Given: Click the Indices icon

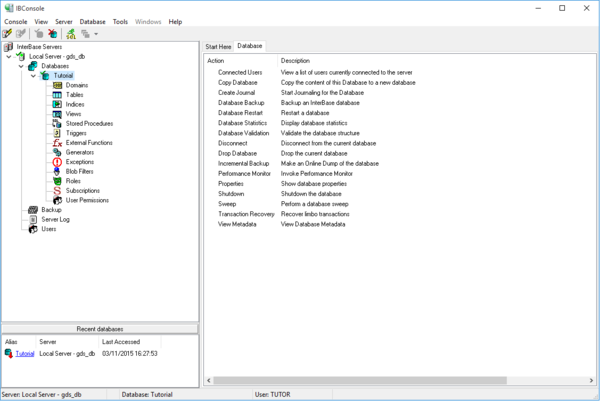Looking at the screenshot, I should [x=57, y=104].
